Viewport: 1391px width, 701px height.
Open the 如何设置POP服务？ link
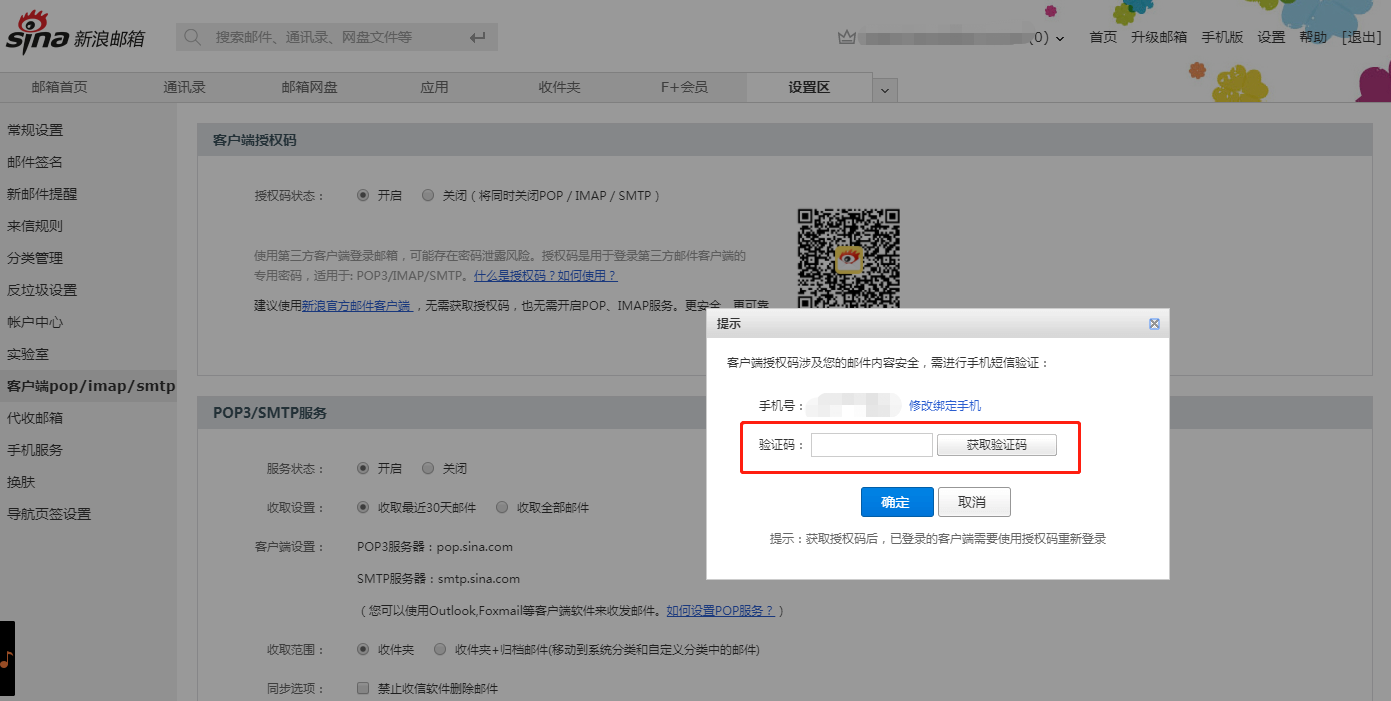(x=721, y=610)
